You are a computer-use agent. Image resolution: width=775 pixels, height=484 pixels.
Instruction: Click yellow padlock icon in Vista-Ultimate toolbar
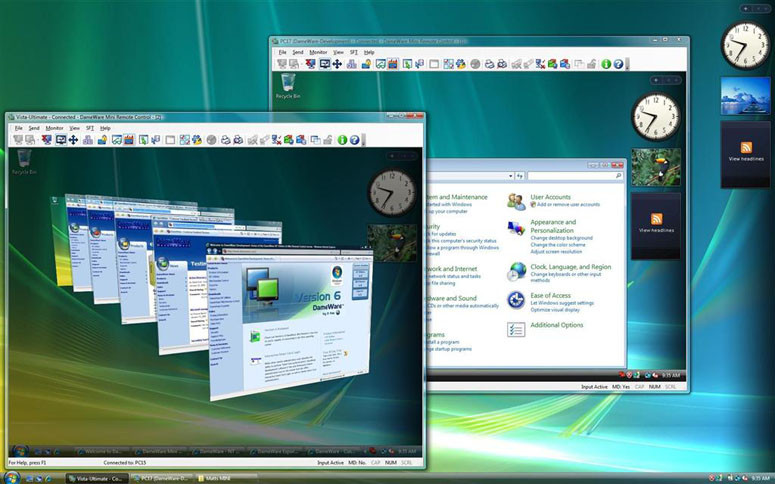click(x=102, y=140)
